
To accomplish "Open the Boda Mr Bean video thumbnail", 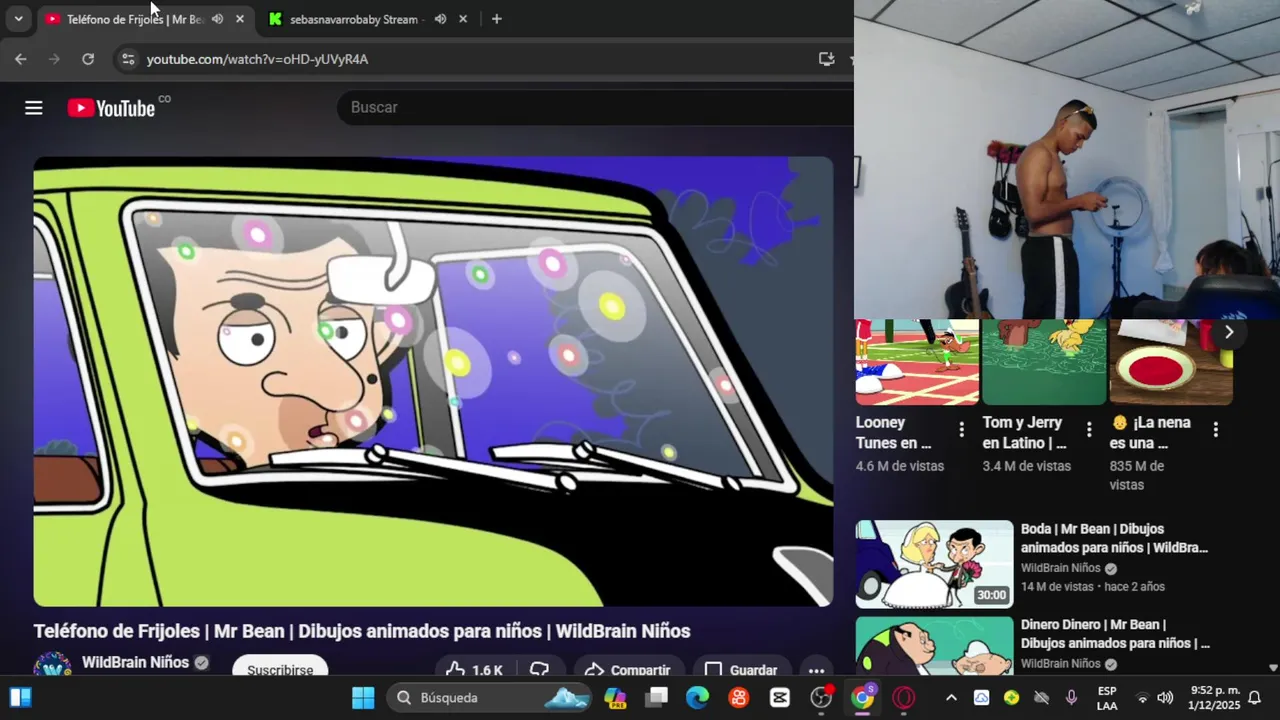I will pos(934,564).
